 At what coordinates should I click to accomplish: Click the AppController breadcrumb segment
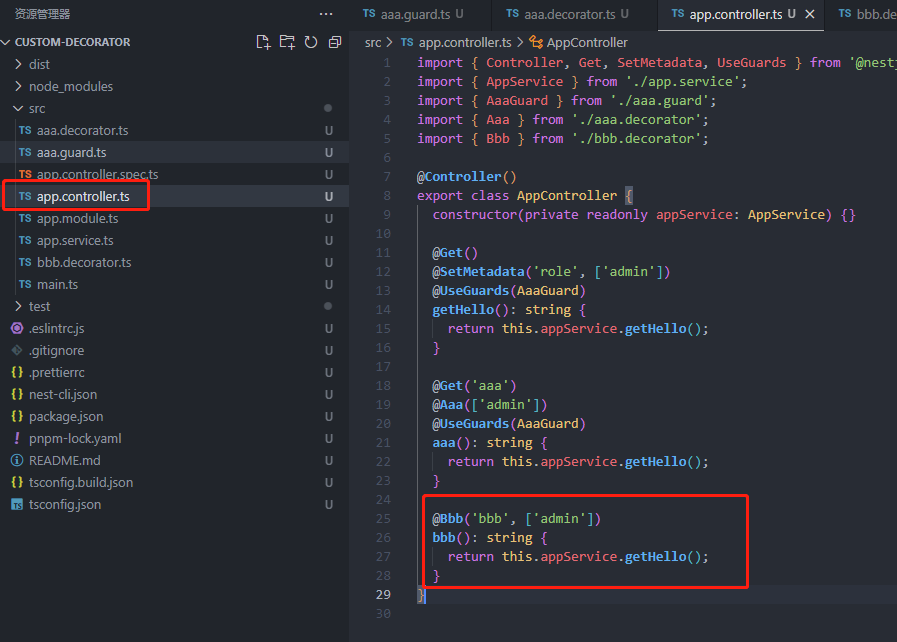click(x=587, y=42)
